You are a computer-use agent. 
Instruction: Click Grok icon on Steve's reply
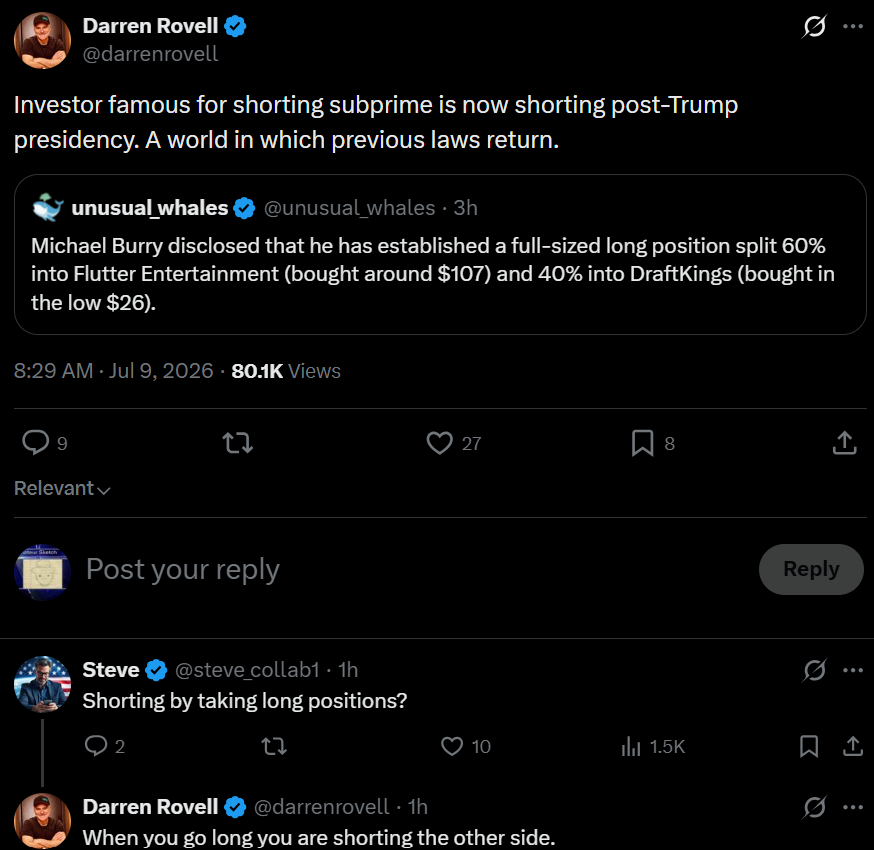[814, 670]
